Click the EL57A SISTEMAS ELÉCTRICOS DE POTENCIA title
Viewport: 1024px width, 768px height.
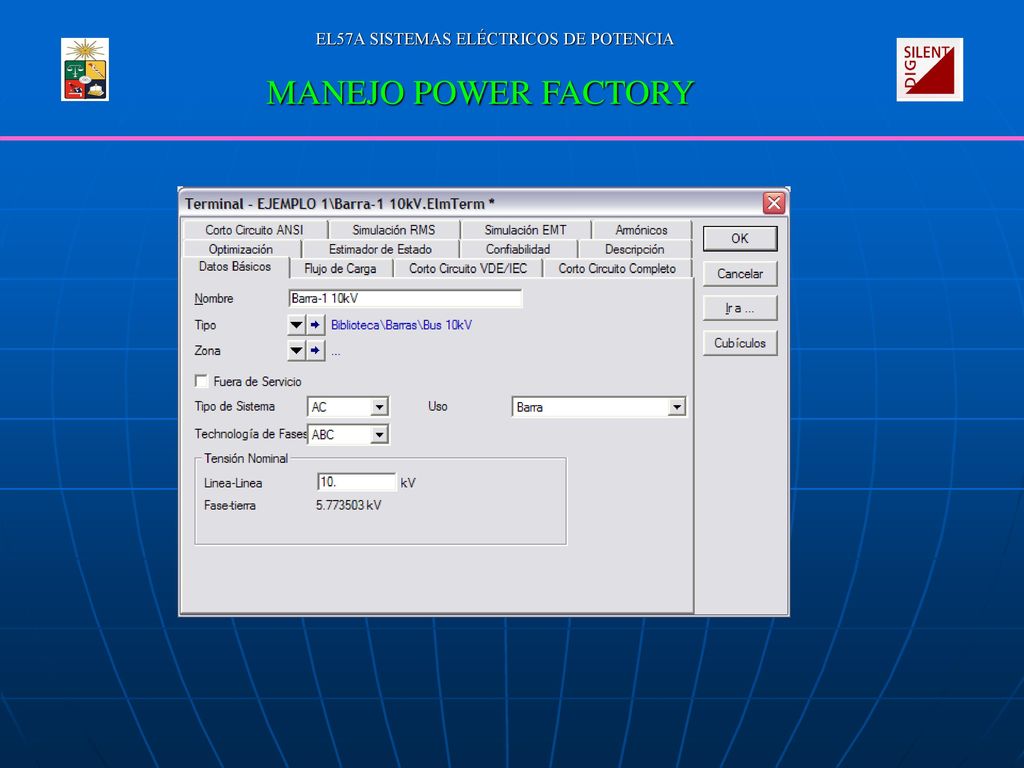tap(494, 39)
